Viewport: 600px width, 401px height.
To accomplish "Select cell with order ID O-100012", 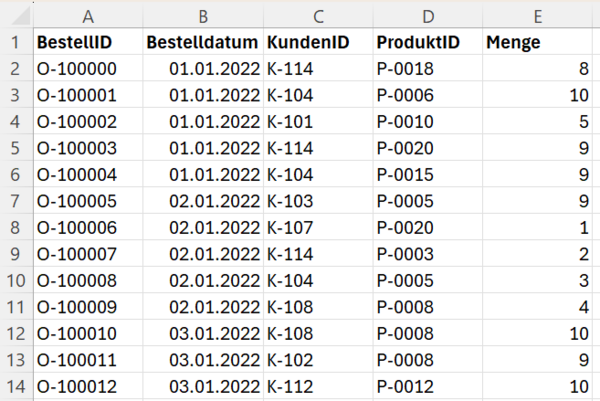I will (88, 385).
